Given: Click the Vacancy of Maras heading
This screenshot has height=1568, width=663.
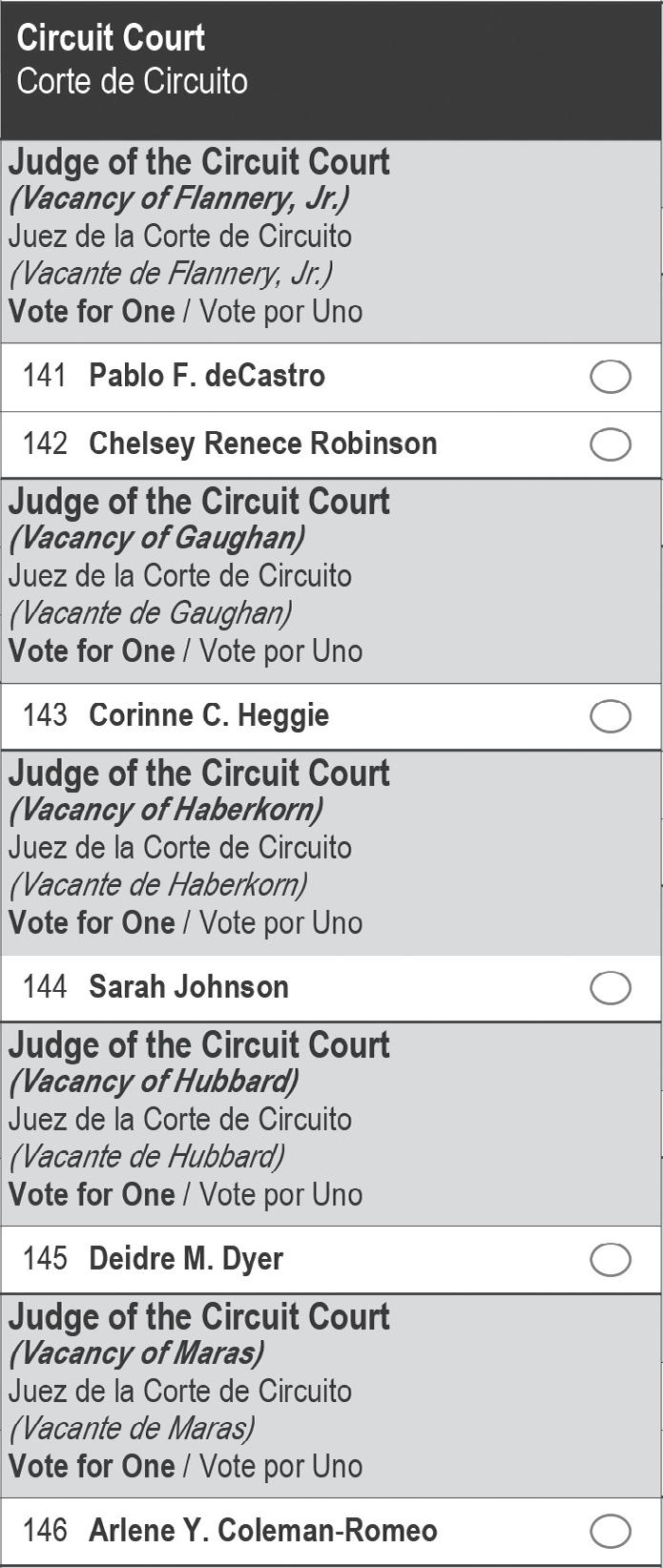Looking at the screenshot, I should click(136, 1353).
